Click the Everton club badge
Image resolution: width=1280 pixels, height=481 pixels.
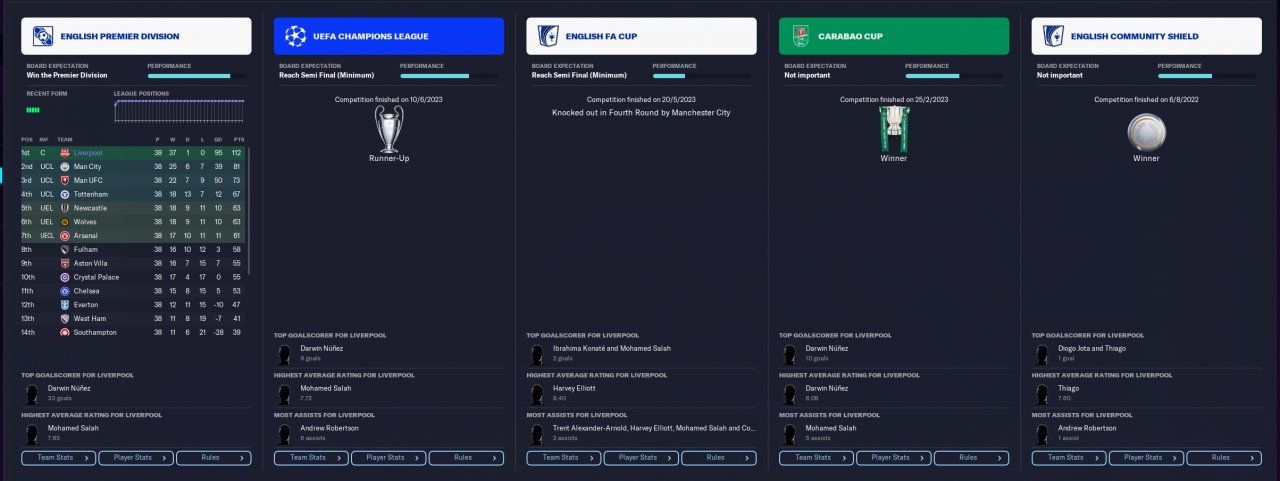point(65,304)
